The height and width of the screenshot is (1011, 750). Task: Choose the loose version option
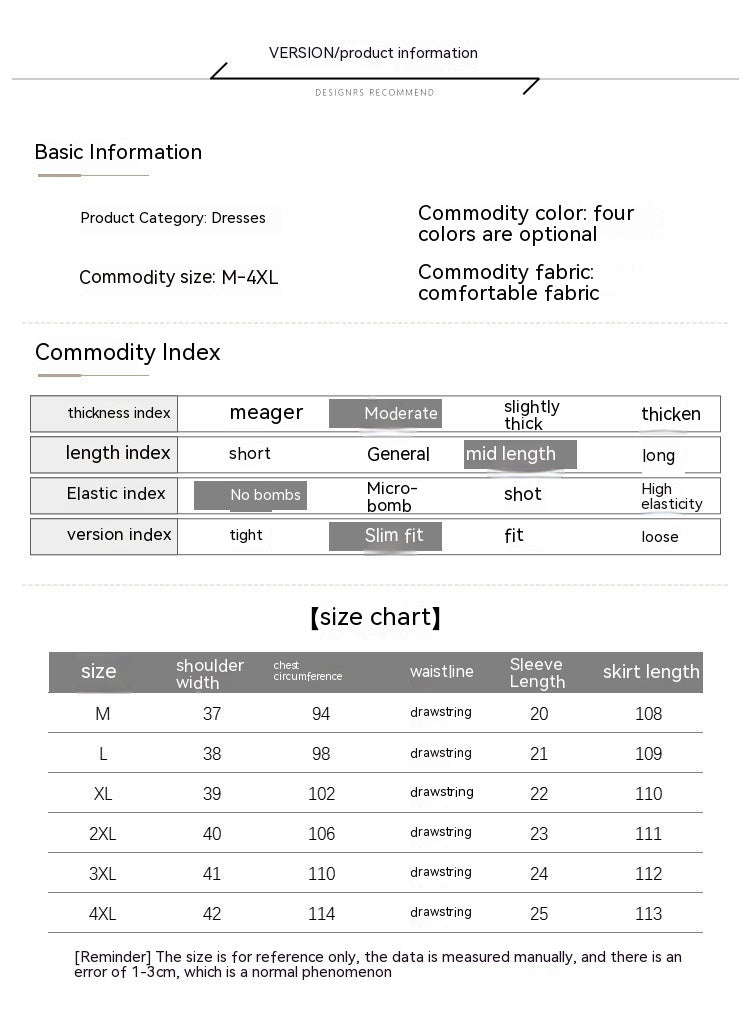659,536
